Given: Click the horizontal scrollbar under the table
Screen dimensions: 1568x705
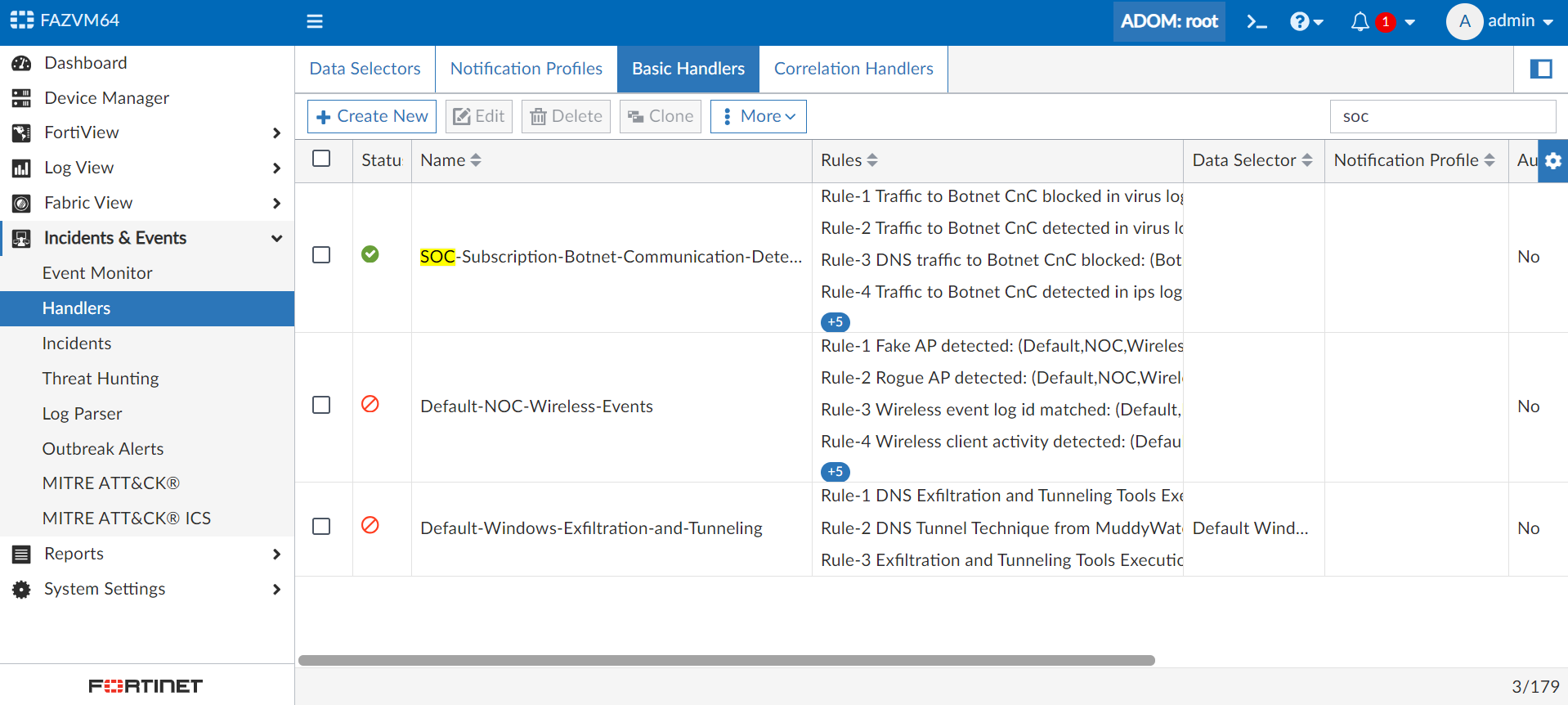Looking at the screenshot, I should (726, 661).
